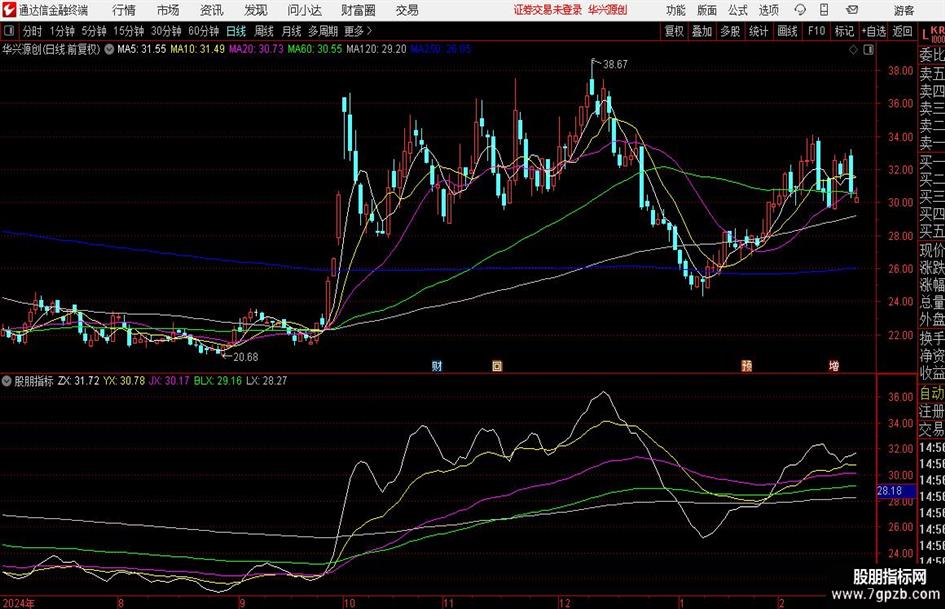Open the mail envelope icon

(x=852, y=10)
